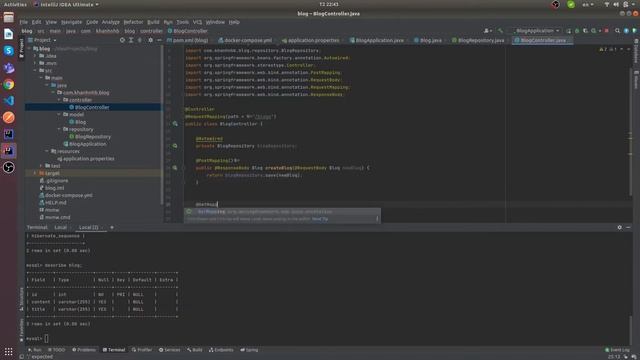Open the Services tool window
The width and height of the screenshot is (640, 360).
pyautogui.click(x=169, y=350)
